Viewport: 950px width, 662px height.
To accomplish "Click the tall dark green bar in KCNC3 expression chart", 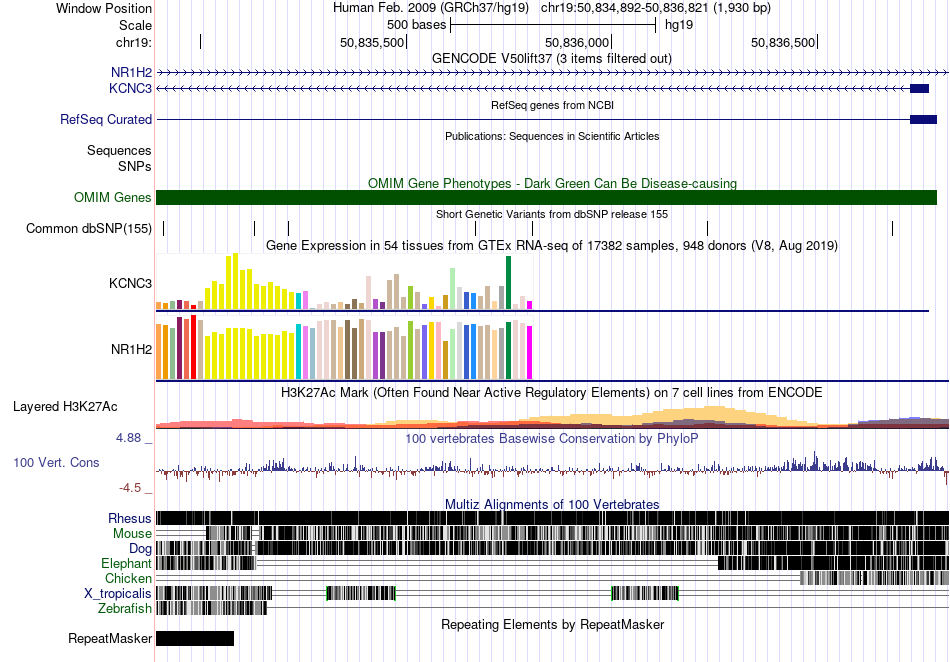I will pyautogui.click(x=508, y=283).
